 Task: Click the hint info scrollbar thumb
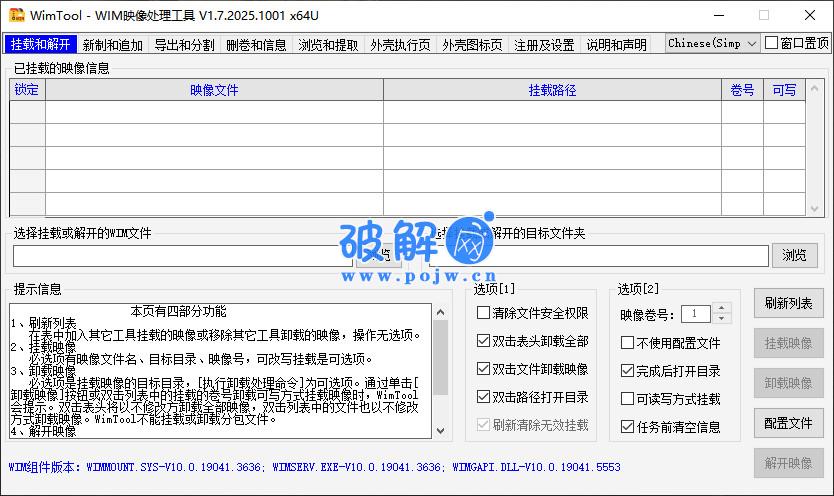pos(440,358)
